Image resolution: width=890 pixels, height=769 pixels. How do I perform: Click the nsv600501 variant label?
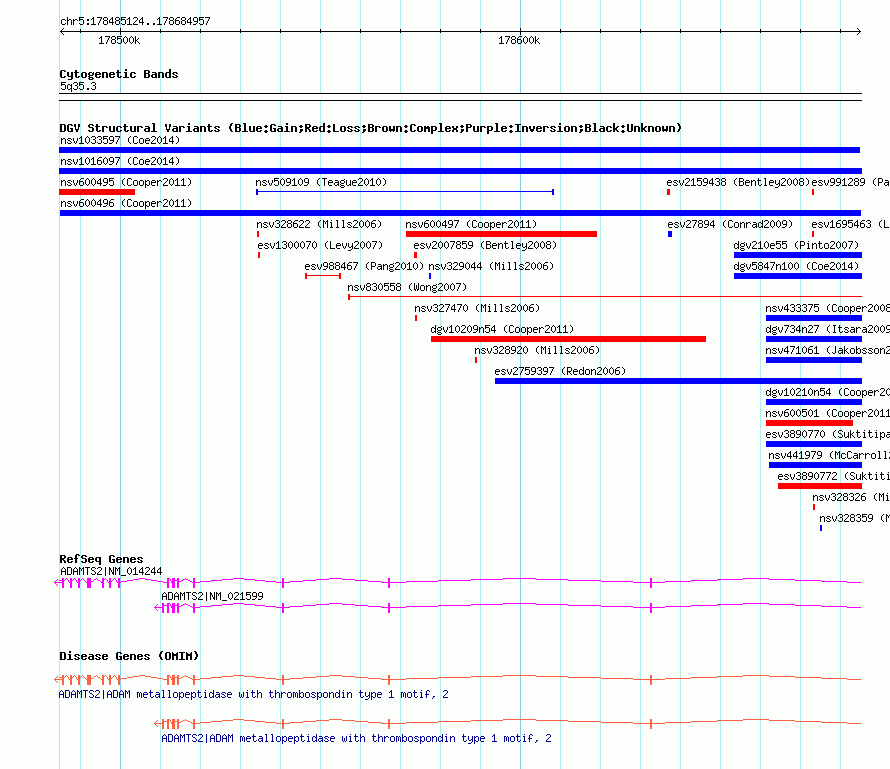click(x=827, y=413)
